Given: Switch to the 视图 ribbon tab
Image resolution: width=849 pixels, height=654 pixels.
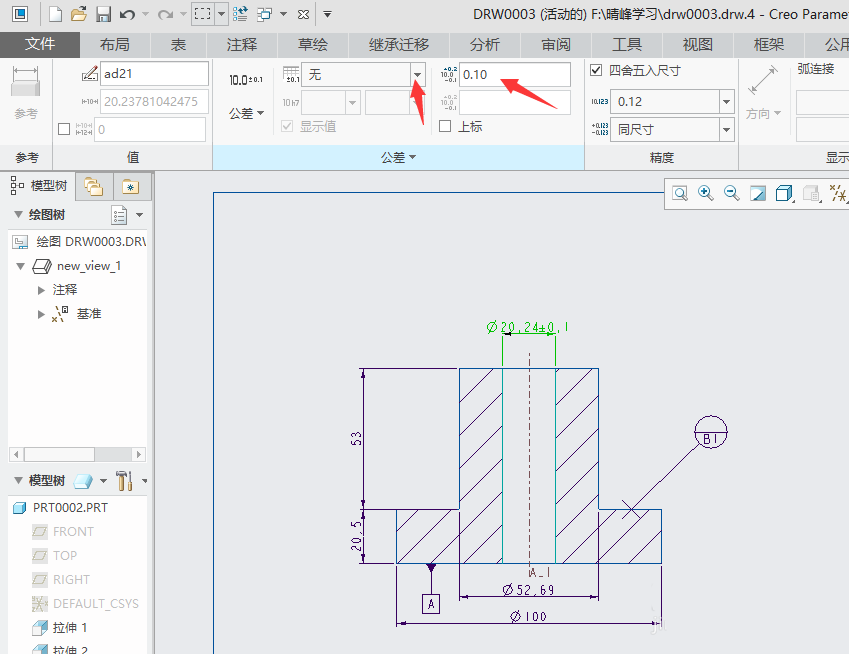Looking at the screenshot, I should point(697,45).
